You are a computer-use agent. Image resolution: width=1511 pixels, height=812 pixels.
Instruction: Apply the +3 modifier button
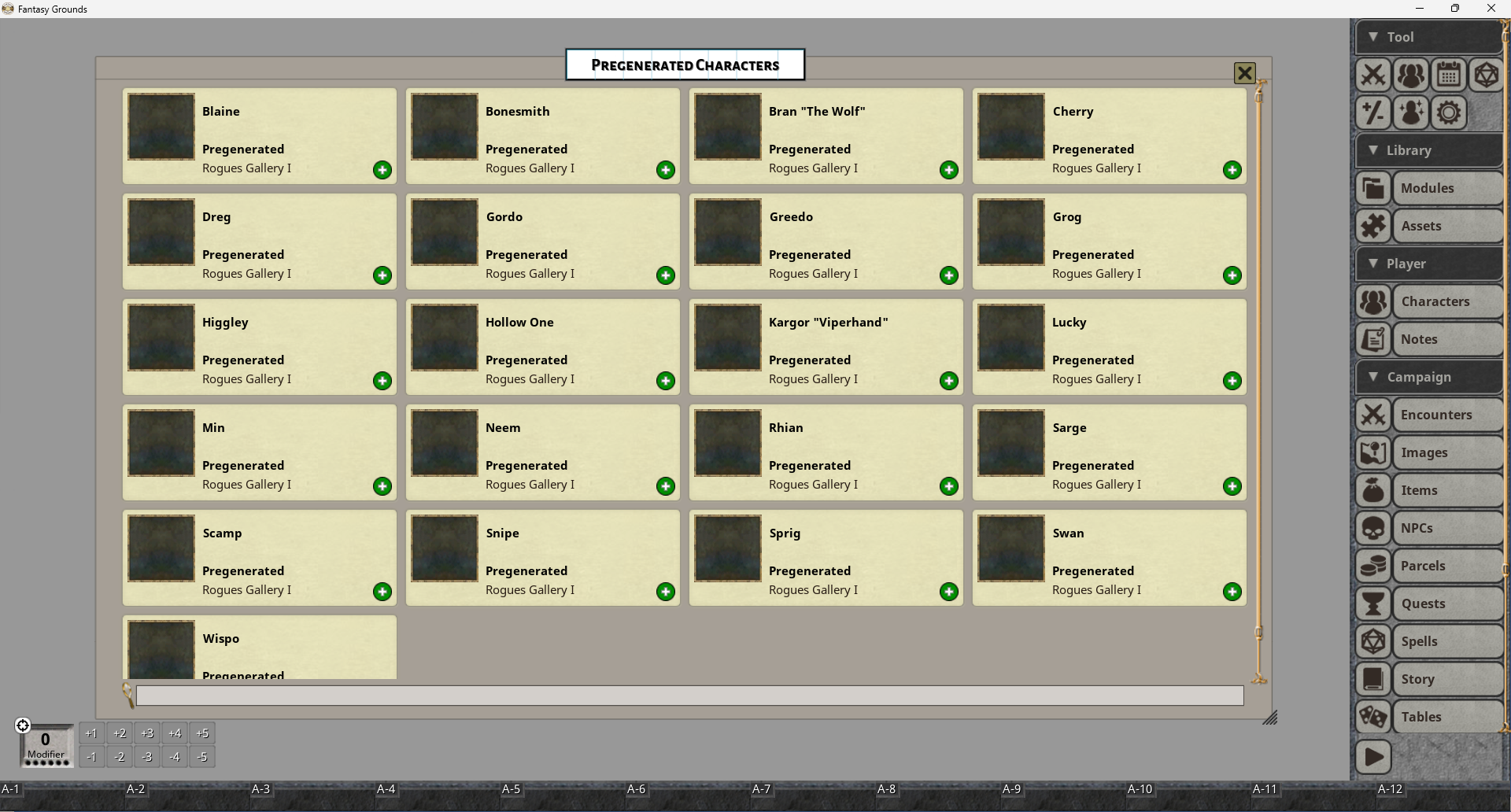point(147,733)
